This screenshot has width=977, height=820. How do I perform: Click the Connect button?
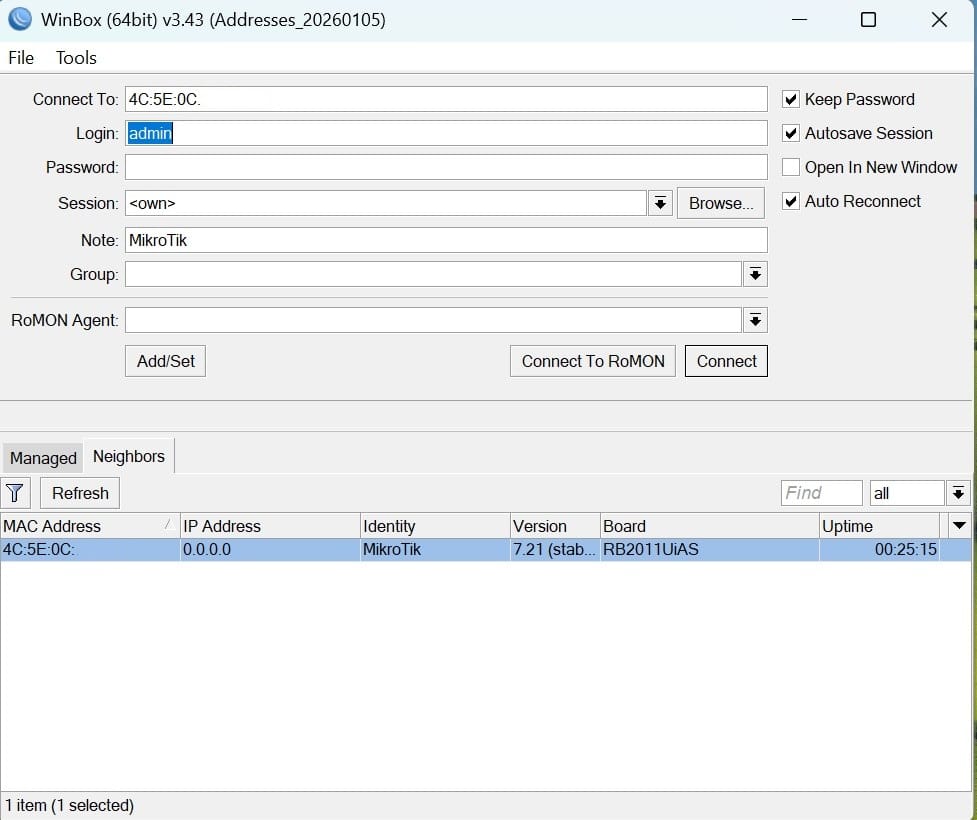point(727,361)
